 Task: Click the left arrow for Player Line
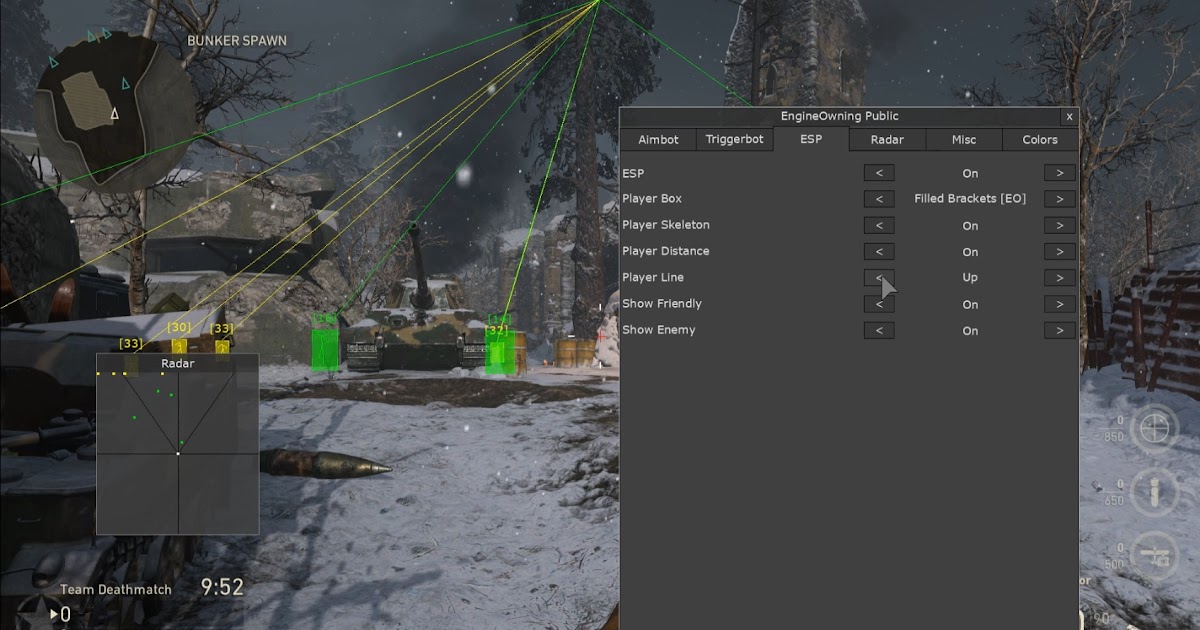tap(879, 278)
